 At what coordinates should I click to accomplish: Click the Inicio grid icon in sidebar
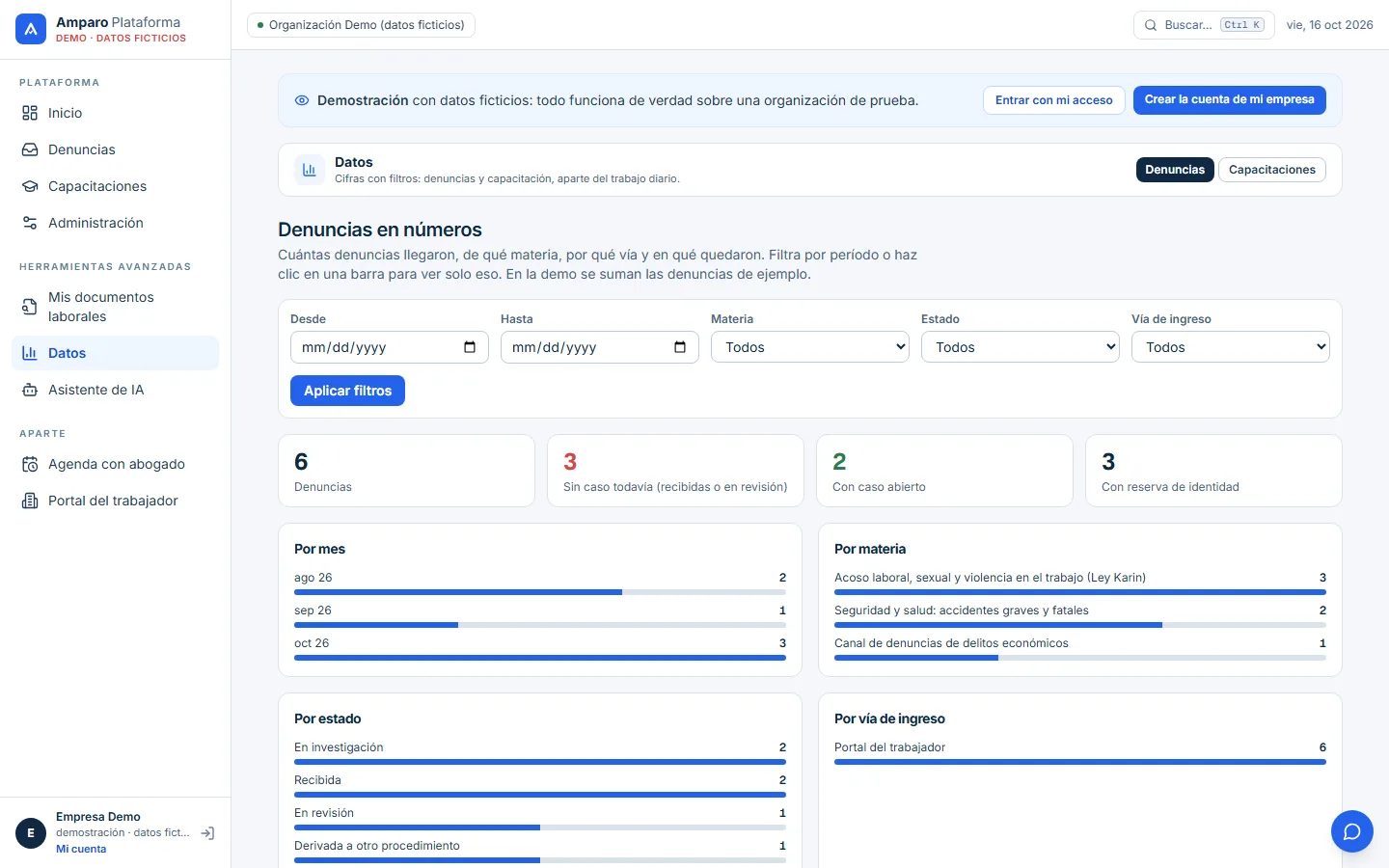[x=30, y=113]
